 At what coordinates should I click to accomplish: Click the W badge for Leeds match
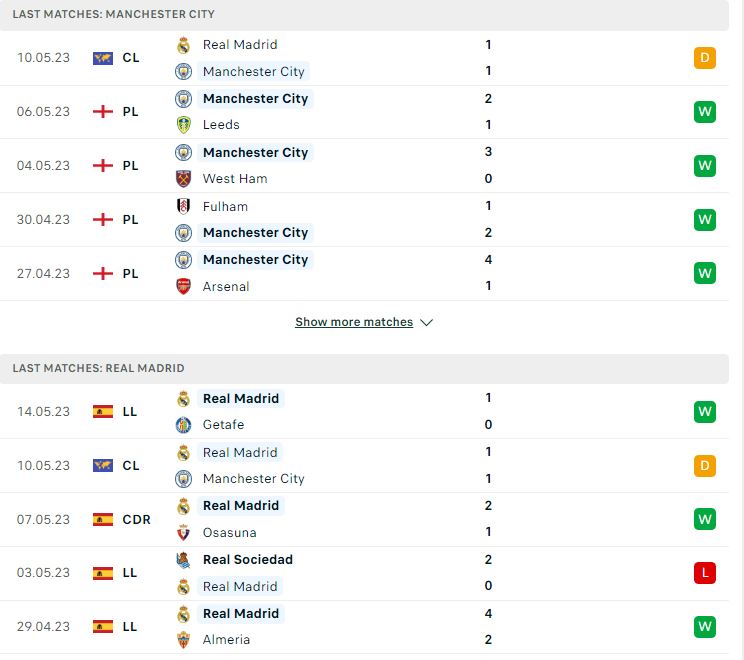pyautogui.click(x=705, y=112)
